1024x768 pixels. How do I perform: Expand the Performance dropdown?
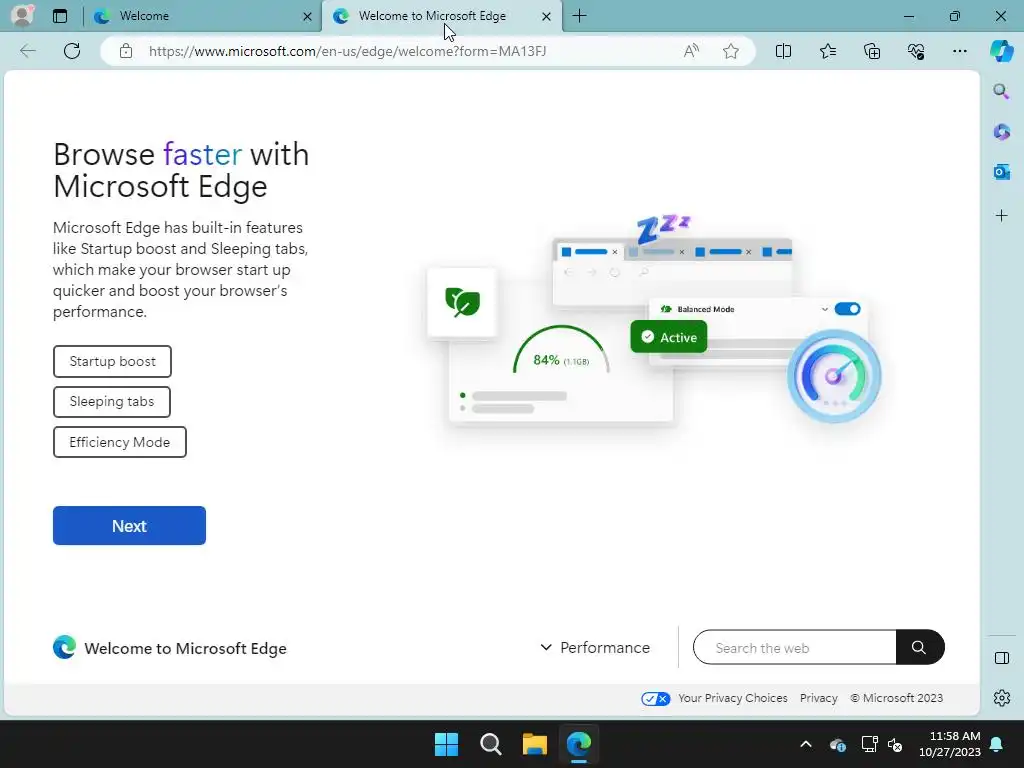[x=595, y=648]
